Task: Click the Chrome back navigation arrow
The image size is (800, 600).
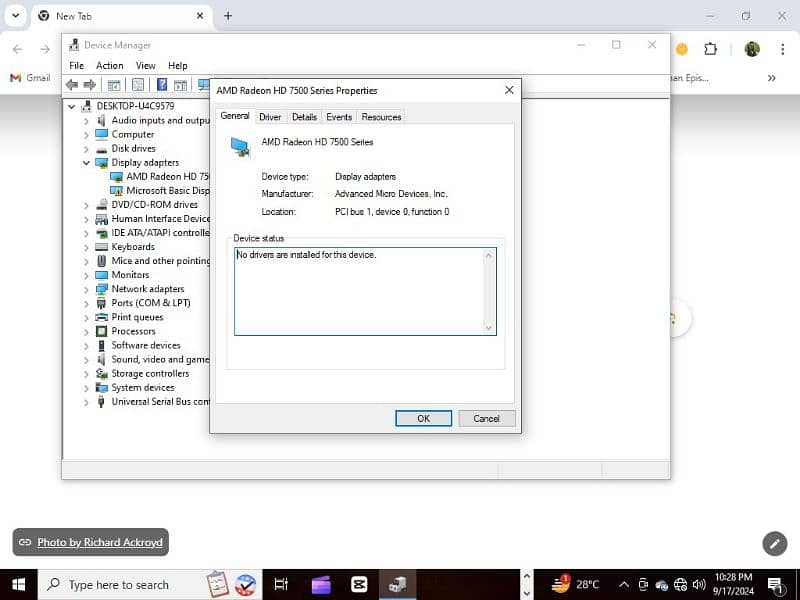Action: click(x=18, y=49)
